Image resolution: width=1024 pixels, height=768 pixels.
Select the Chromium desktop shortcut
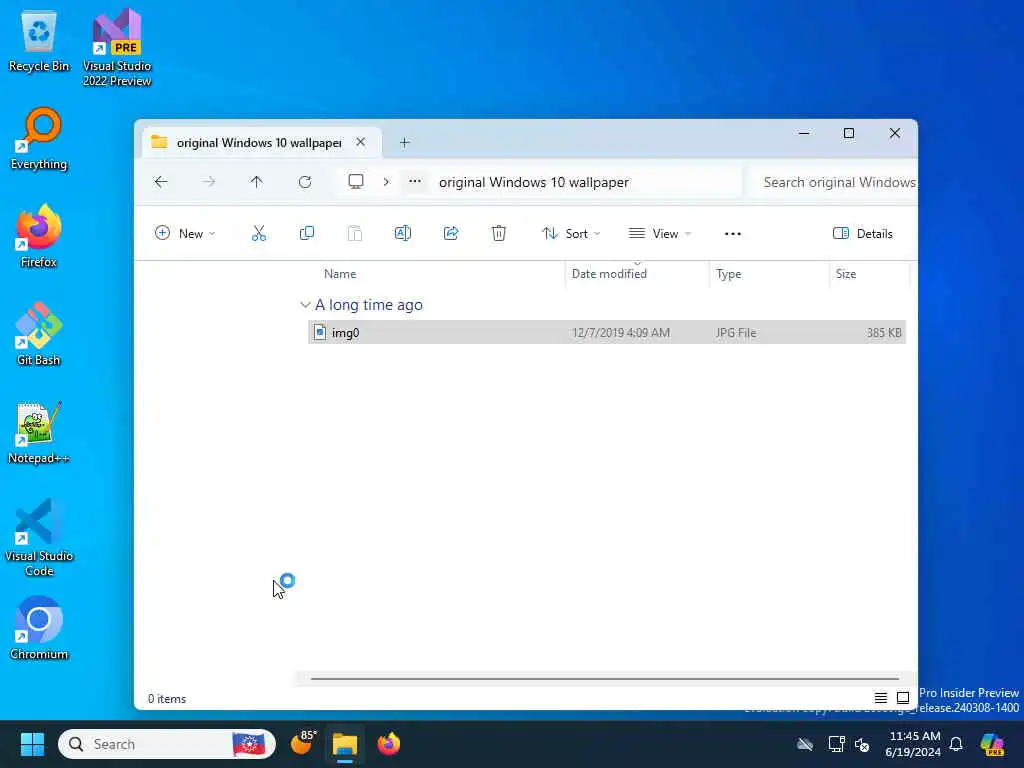pos(39,628)
